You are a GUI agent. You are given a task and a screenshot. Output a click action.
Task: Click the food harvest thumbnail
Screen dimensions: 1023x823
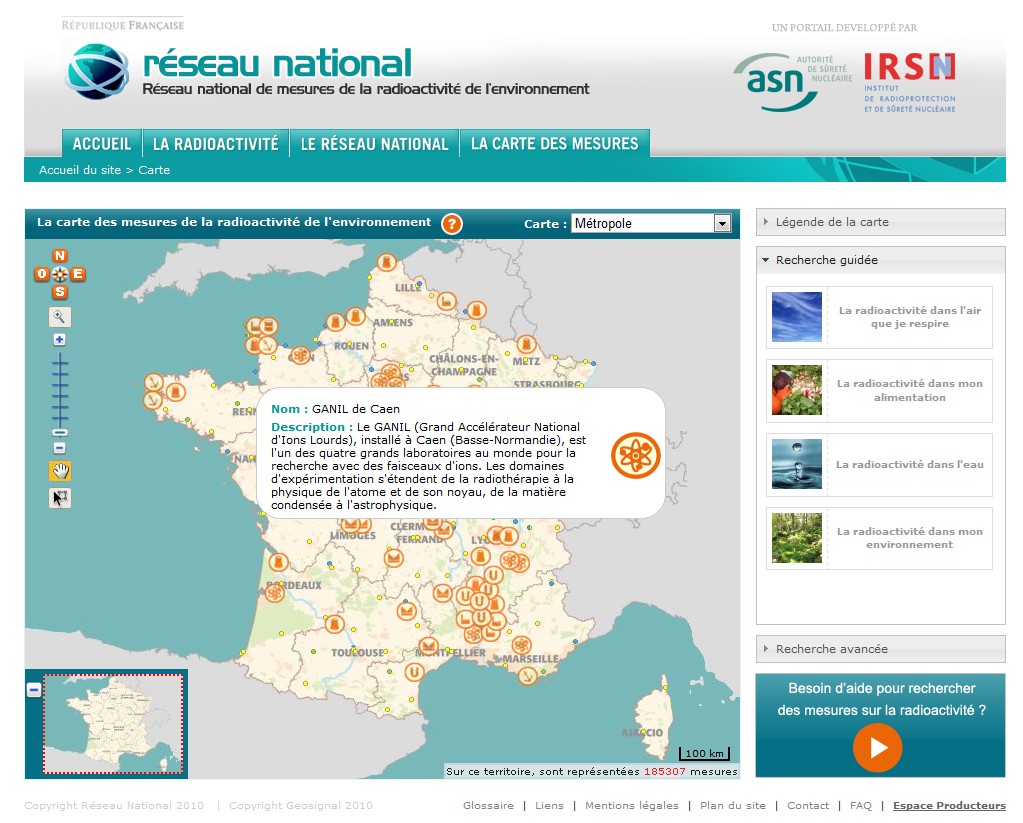pos(797,390)
